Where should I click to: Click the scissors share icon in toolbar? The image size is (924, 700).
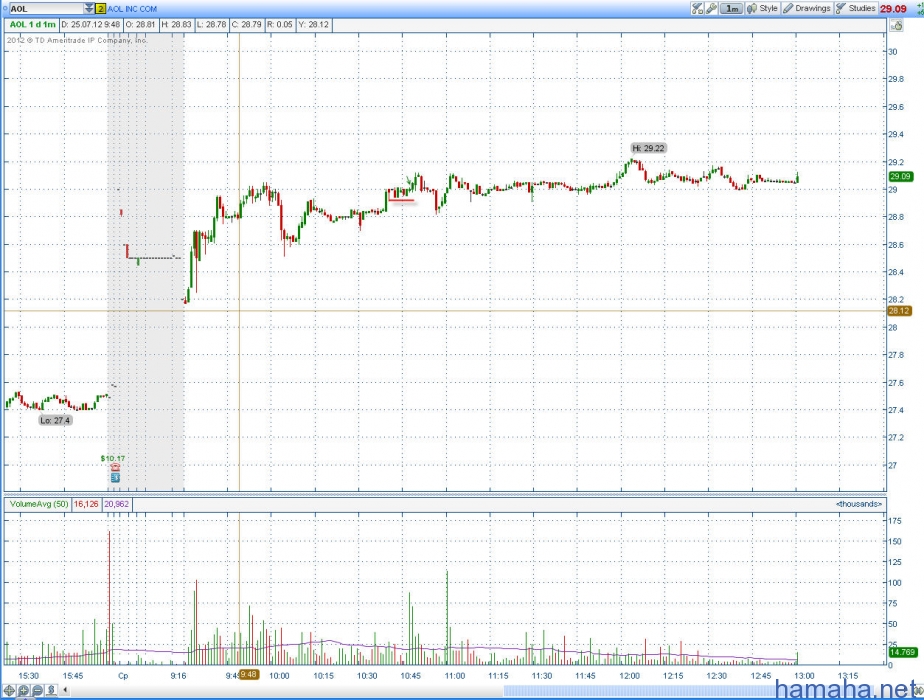coord(696,8)
